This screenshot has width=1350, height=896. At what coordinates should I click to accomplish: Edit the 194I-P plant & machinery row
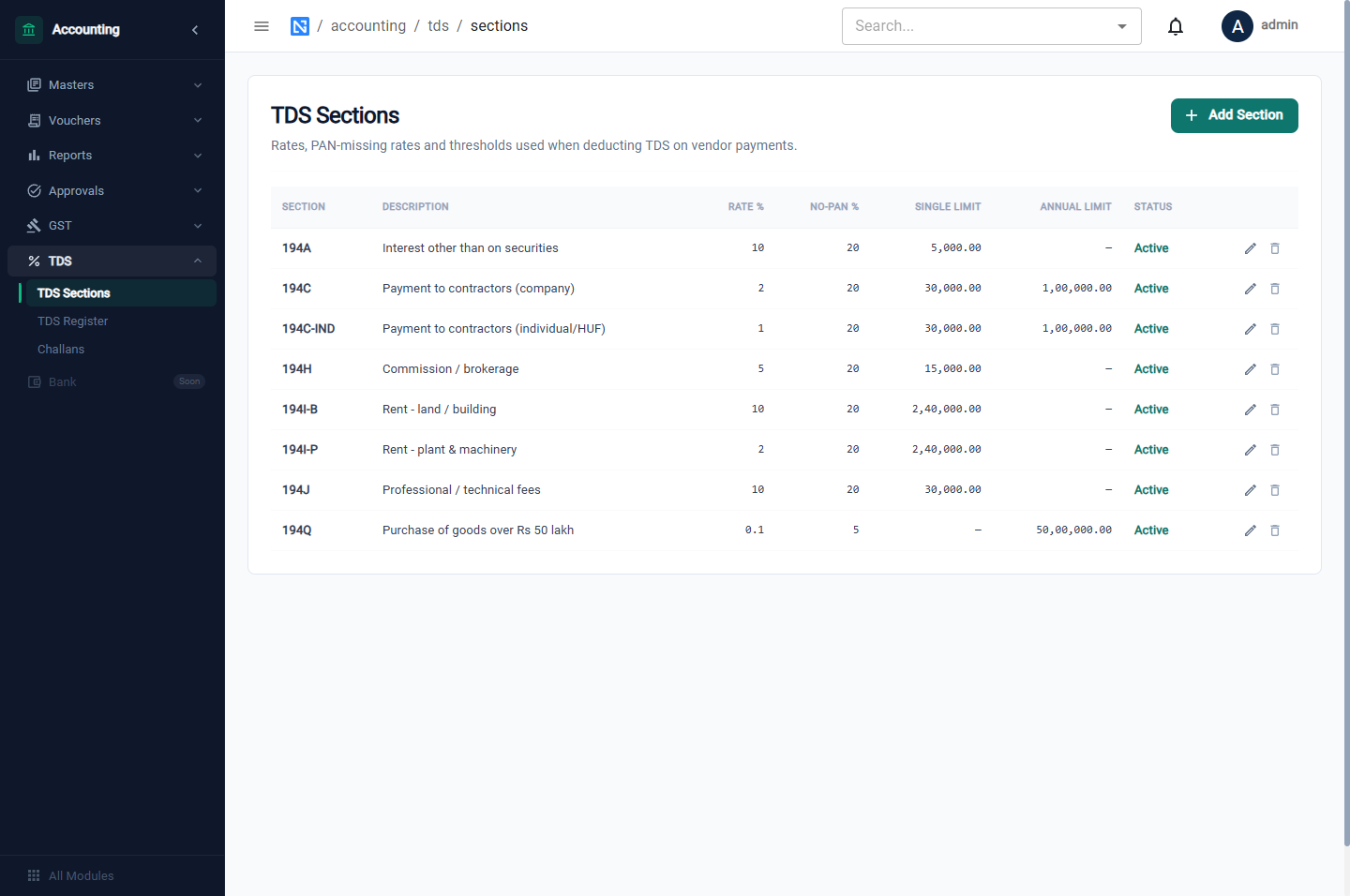[1250, 450]
